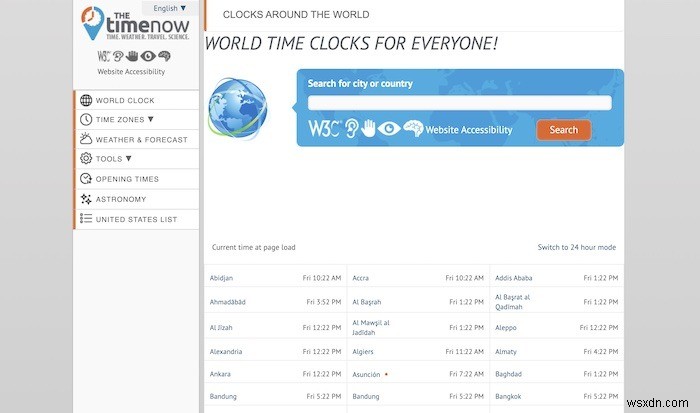Open United States List menu item
The image size is (700, 413).
point(137,219)
